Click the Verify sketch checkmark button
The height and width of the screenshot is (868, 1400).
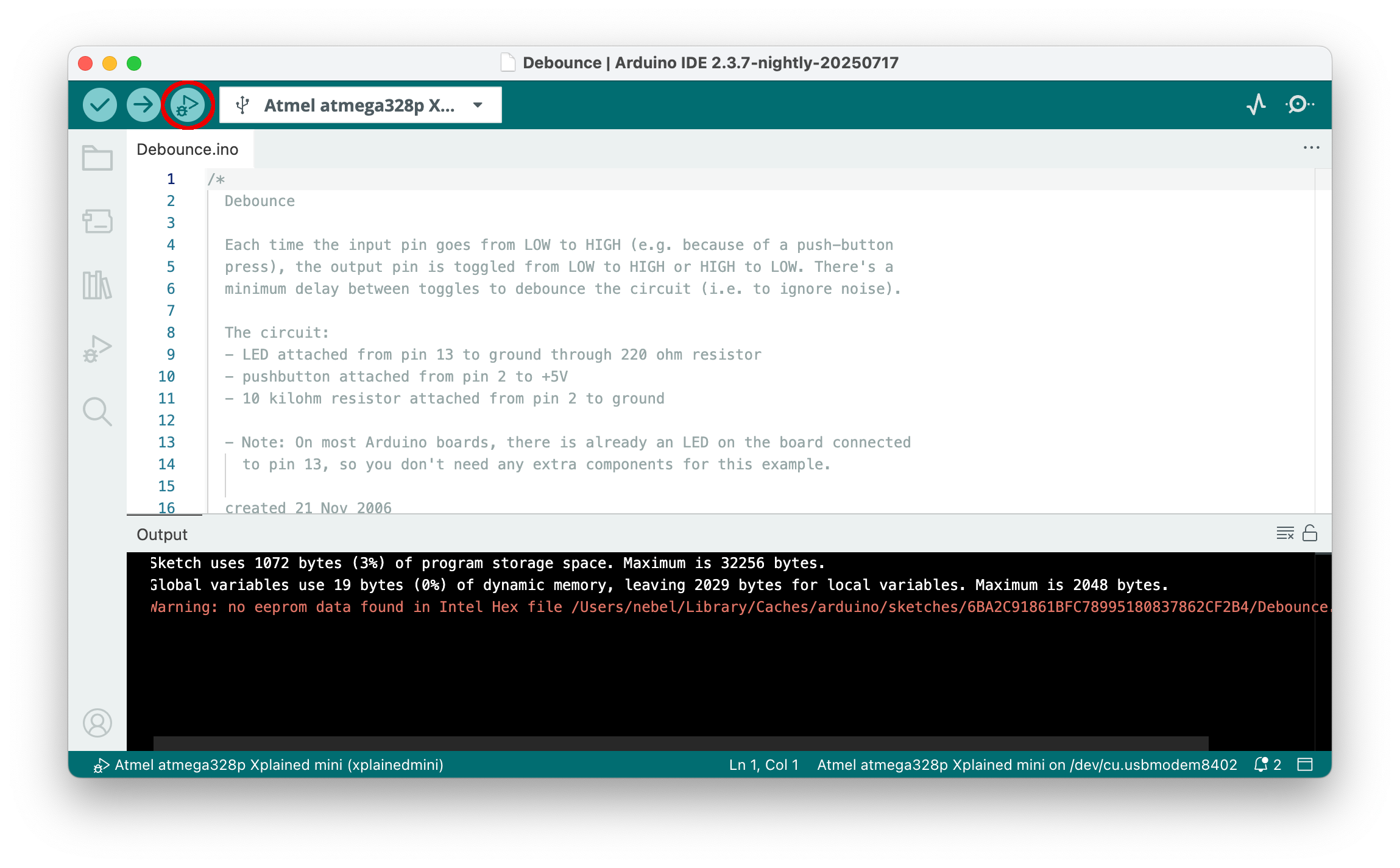[x=99, y=105]
